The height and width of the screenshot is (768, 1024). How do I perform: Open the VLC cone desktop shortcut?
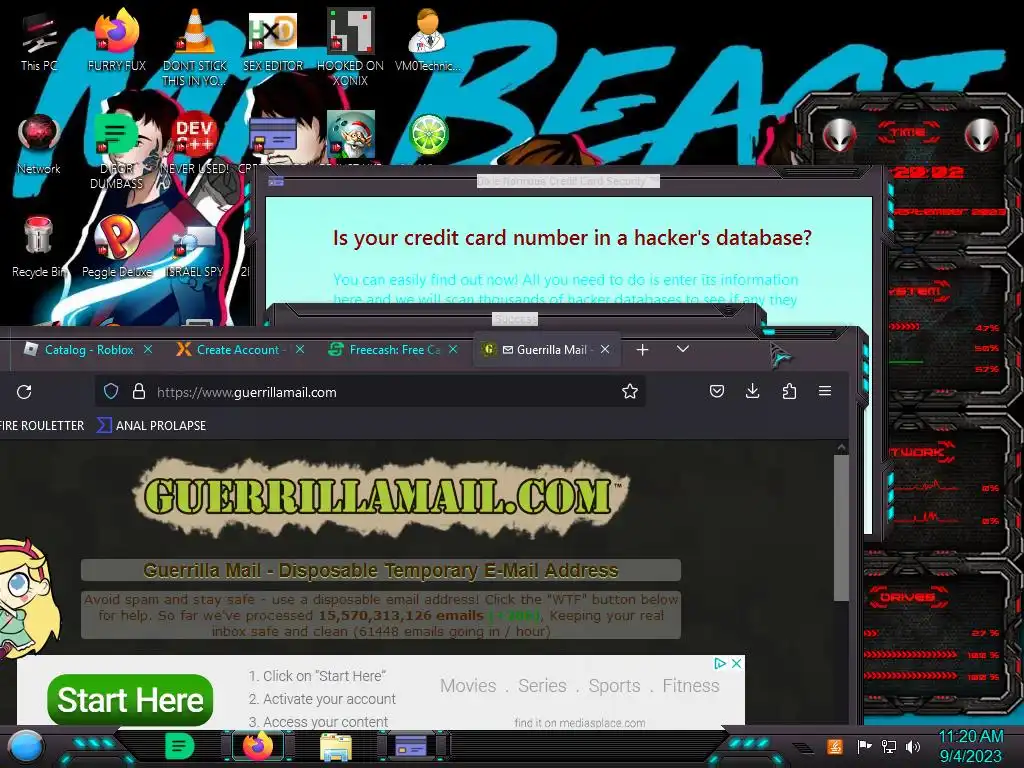pyautogui.click(x=195, y=47)
